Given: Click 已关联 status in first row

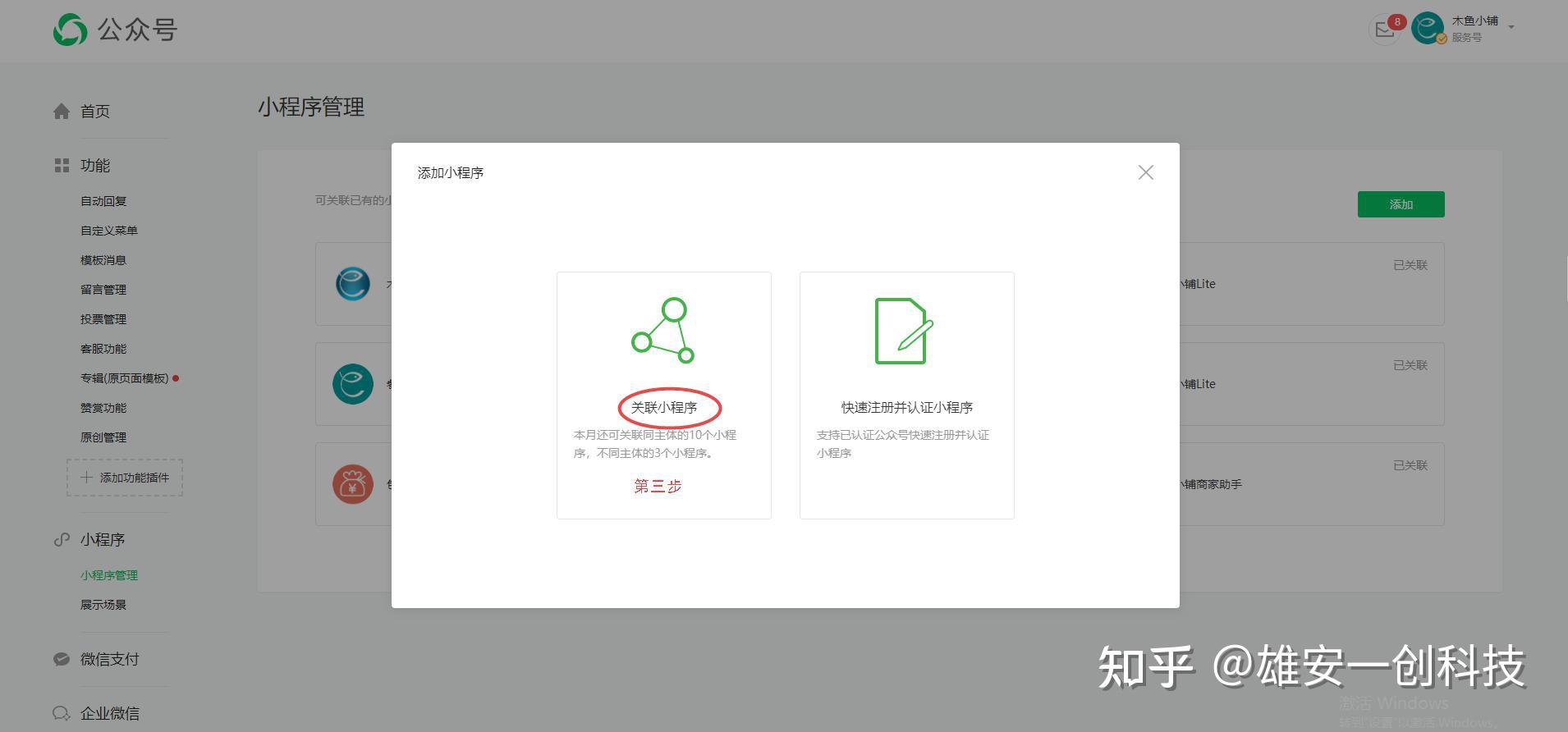Looking at the screenshot, I should pos(1410,265).
